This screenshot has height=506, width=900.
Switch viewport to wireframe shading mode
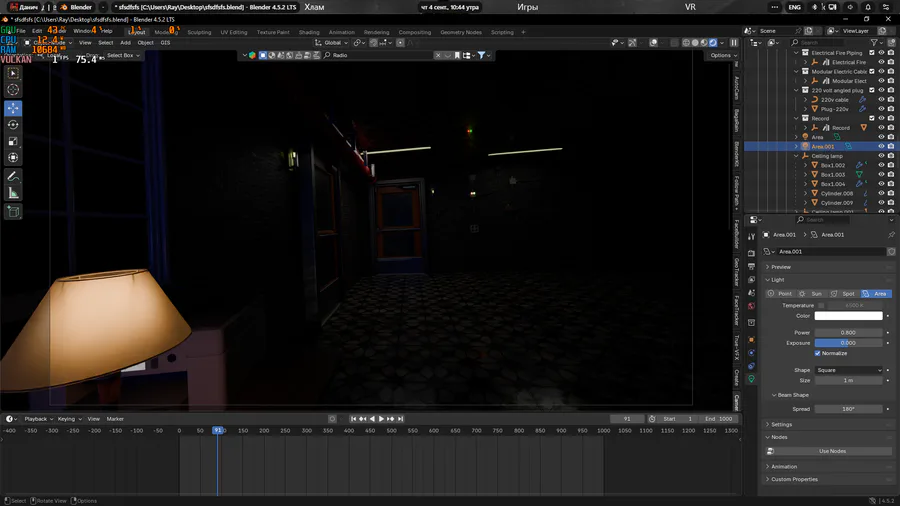tap(686, 42)
